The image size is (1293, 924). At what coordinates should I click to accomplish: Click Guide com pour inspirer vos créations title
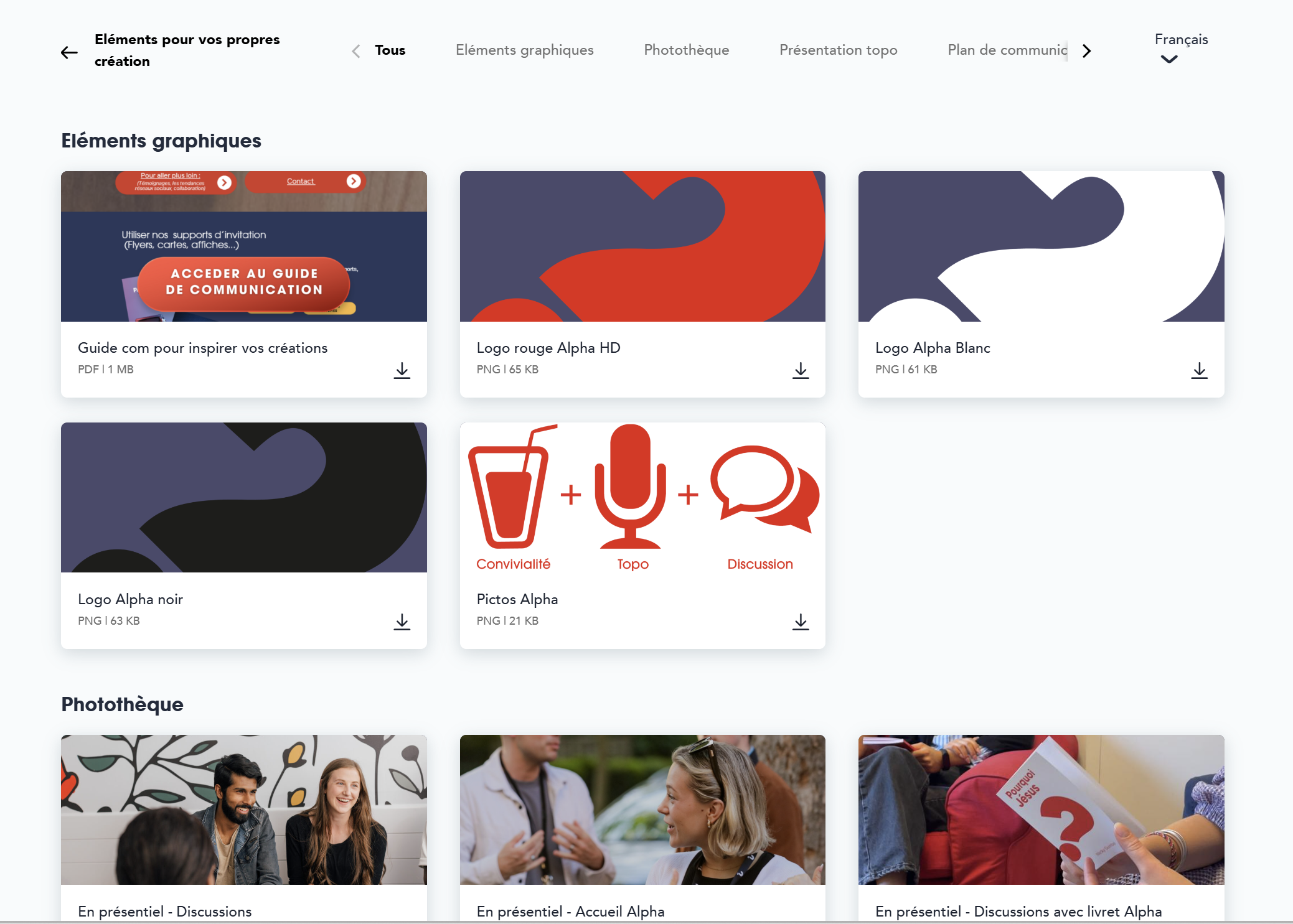(202, 348)
